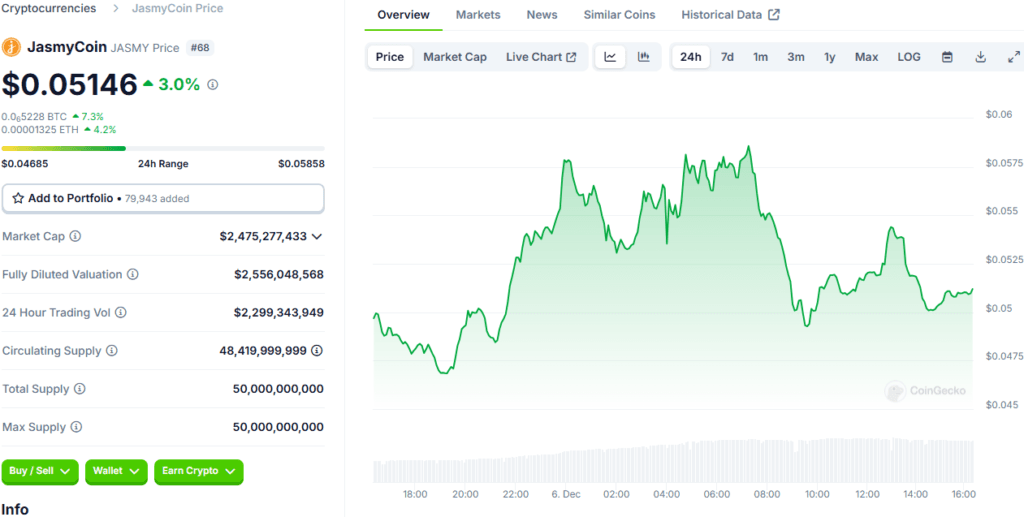Switch to News tab
1024x517 pixels.
pos(542,14)
